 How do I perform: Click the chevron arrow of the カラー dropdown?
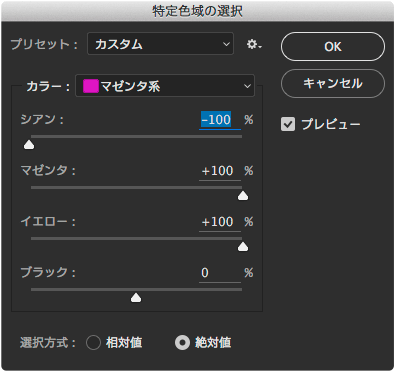(x=247, y=86)
